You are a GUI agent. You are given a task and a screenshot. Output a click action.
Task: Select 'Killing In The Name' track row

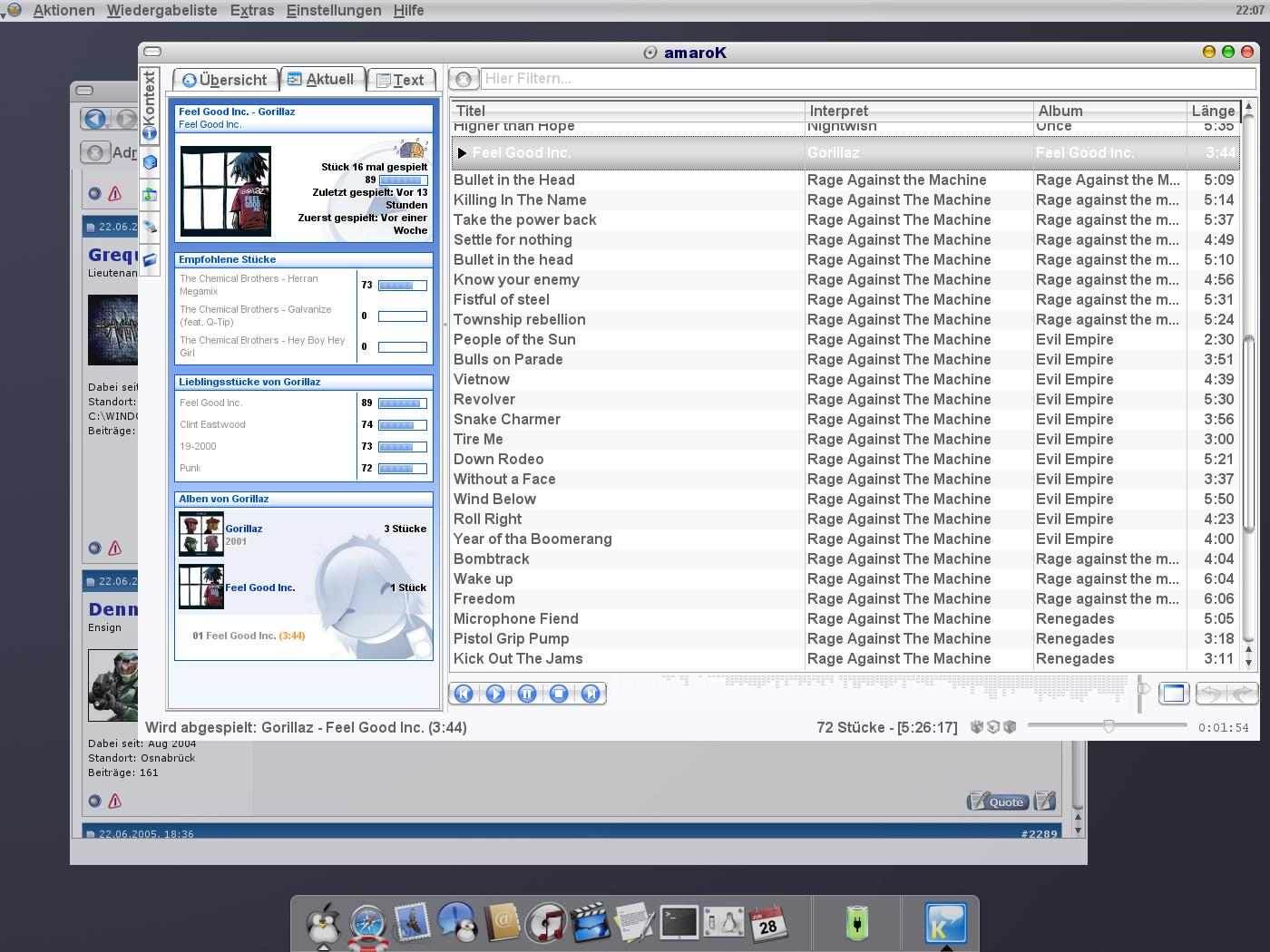[x=845, y=199]
